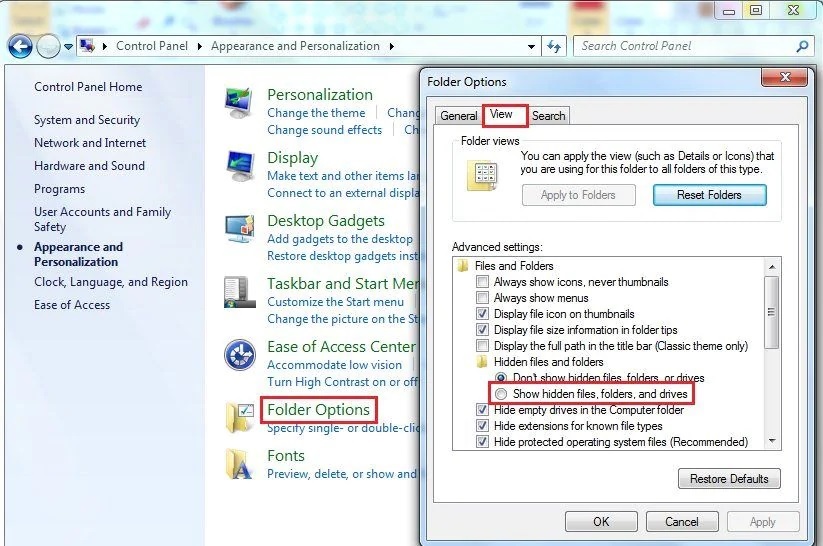The width and height of the screenshot is (823, 546).
Task: Toggle Display the full path in title bar
Action: (x=482, y=346)
